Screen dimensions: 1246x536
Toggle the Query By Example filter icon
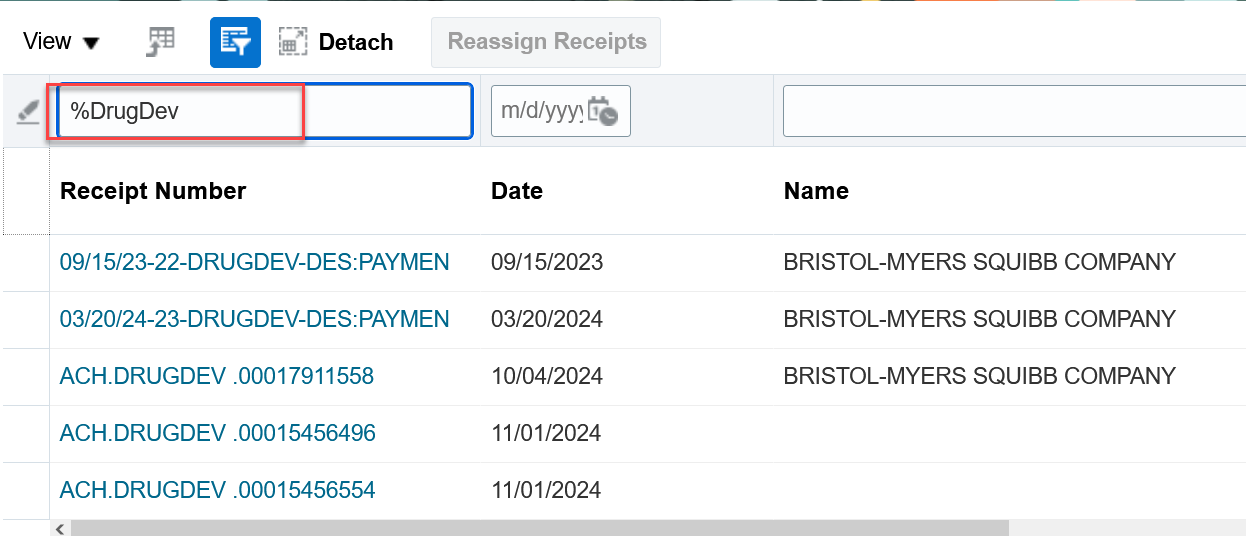tap(235, 42)
